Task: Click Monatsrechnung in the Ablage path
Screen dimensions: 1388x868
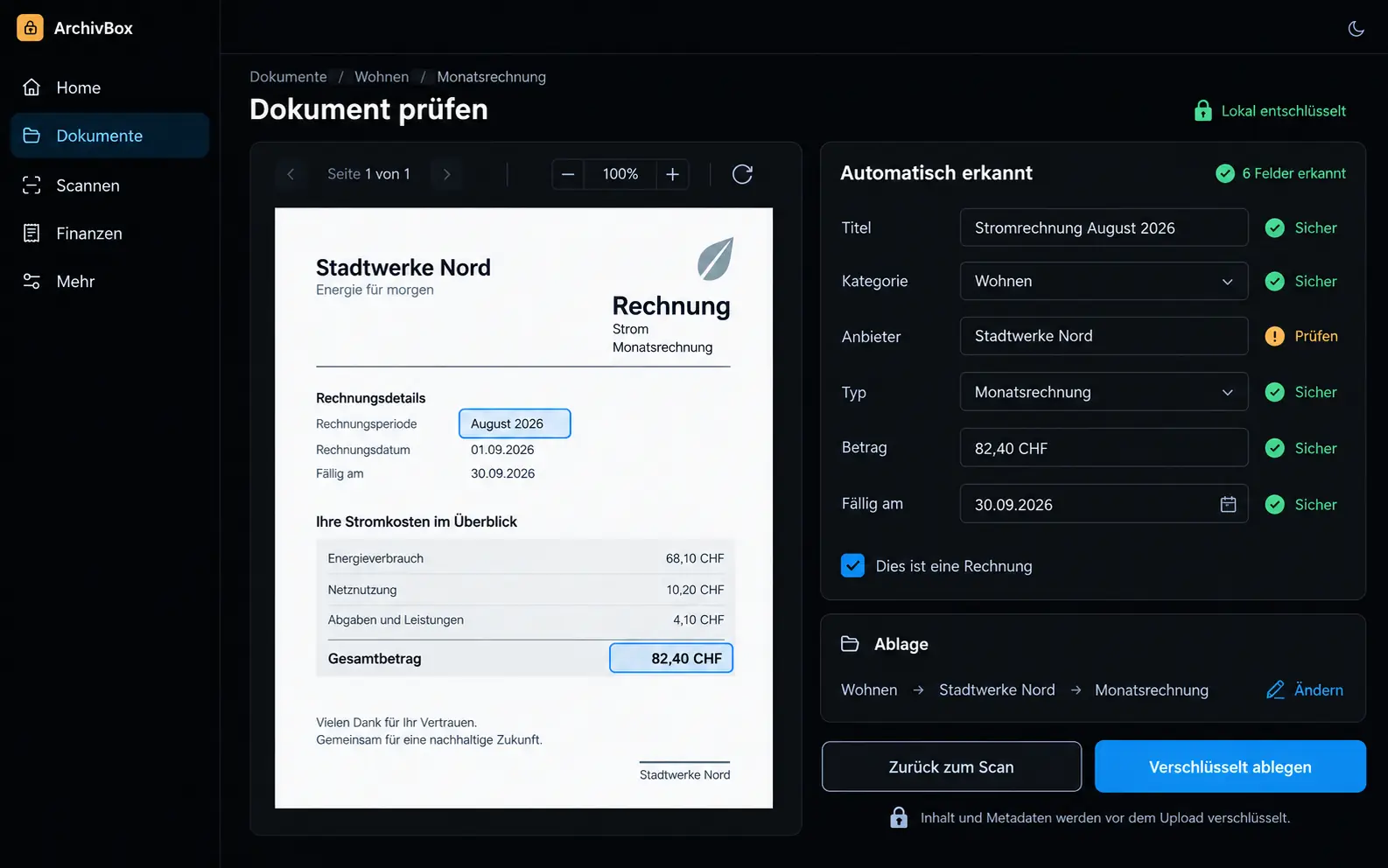Action: 1152,690
